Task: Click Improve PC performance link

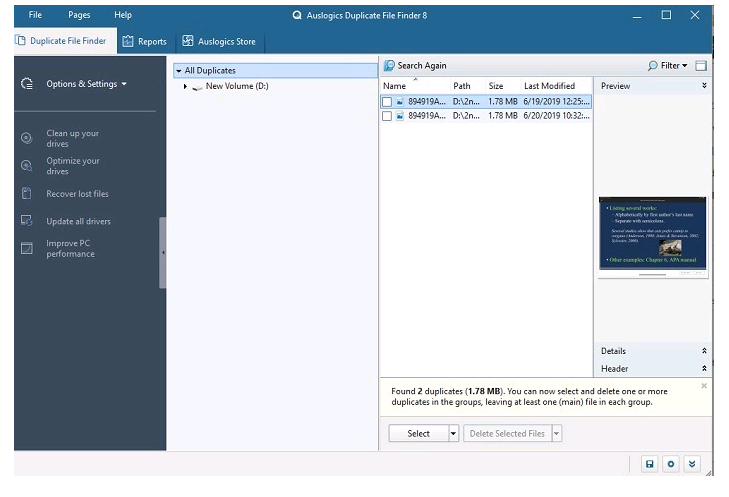Action: click(70, 248)
